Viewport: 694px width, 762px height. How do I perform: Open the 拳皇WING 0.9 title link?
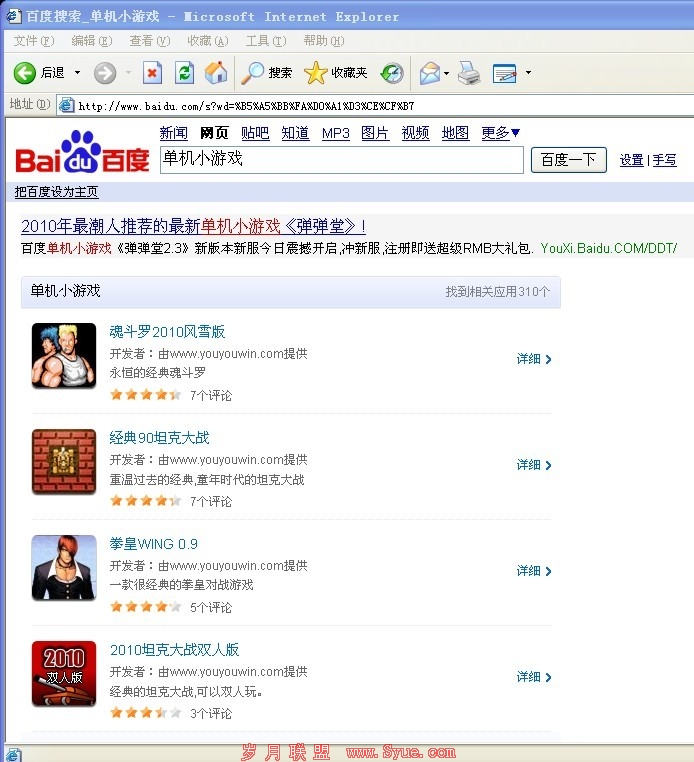click(154, 544)
